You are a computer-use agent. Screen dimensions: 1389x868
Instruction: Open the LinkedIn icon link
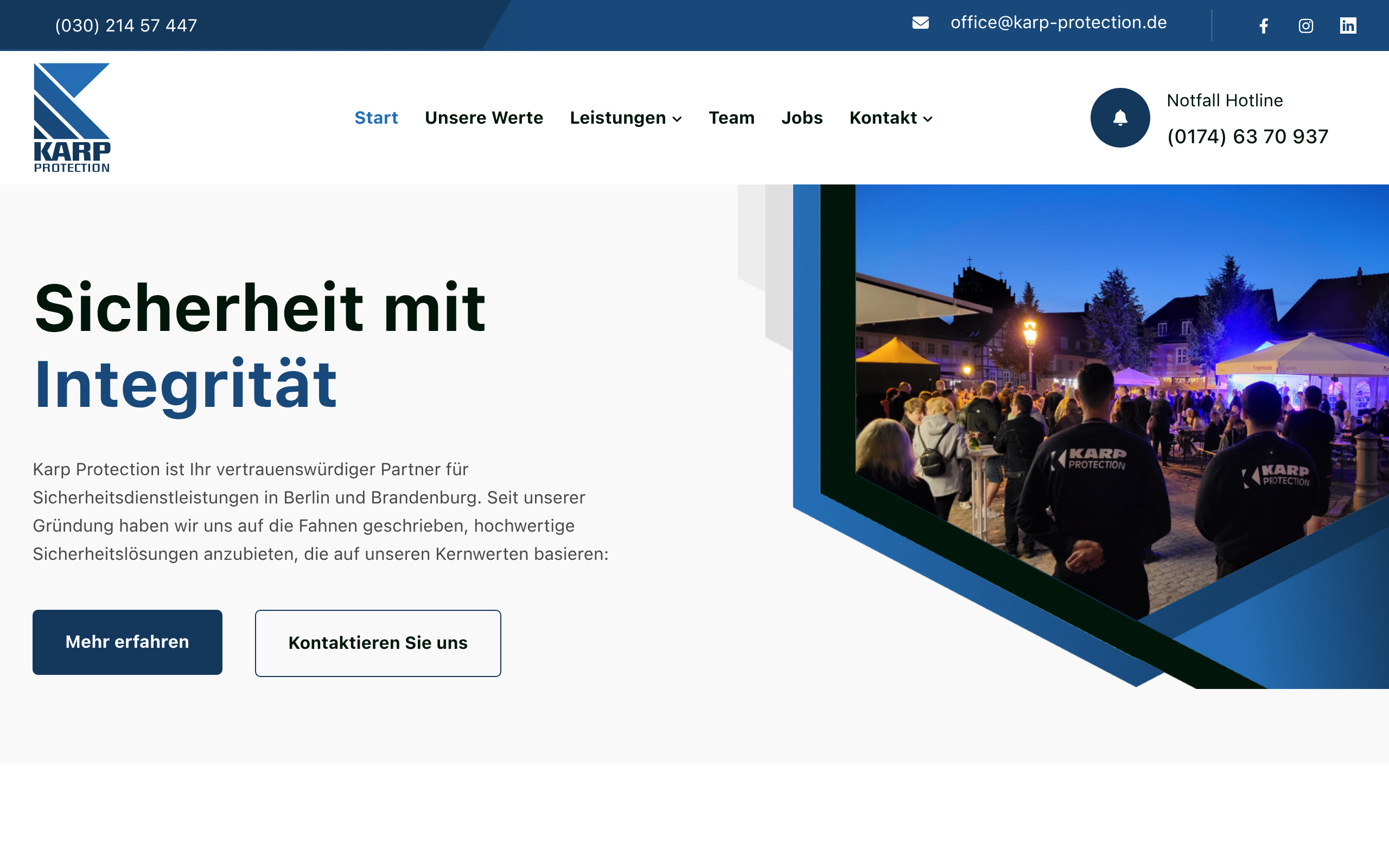pos(1348,26)
